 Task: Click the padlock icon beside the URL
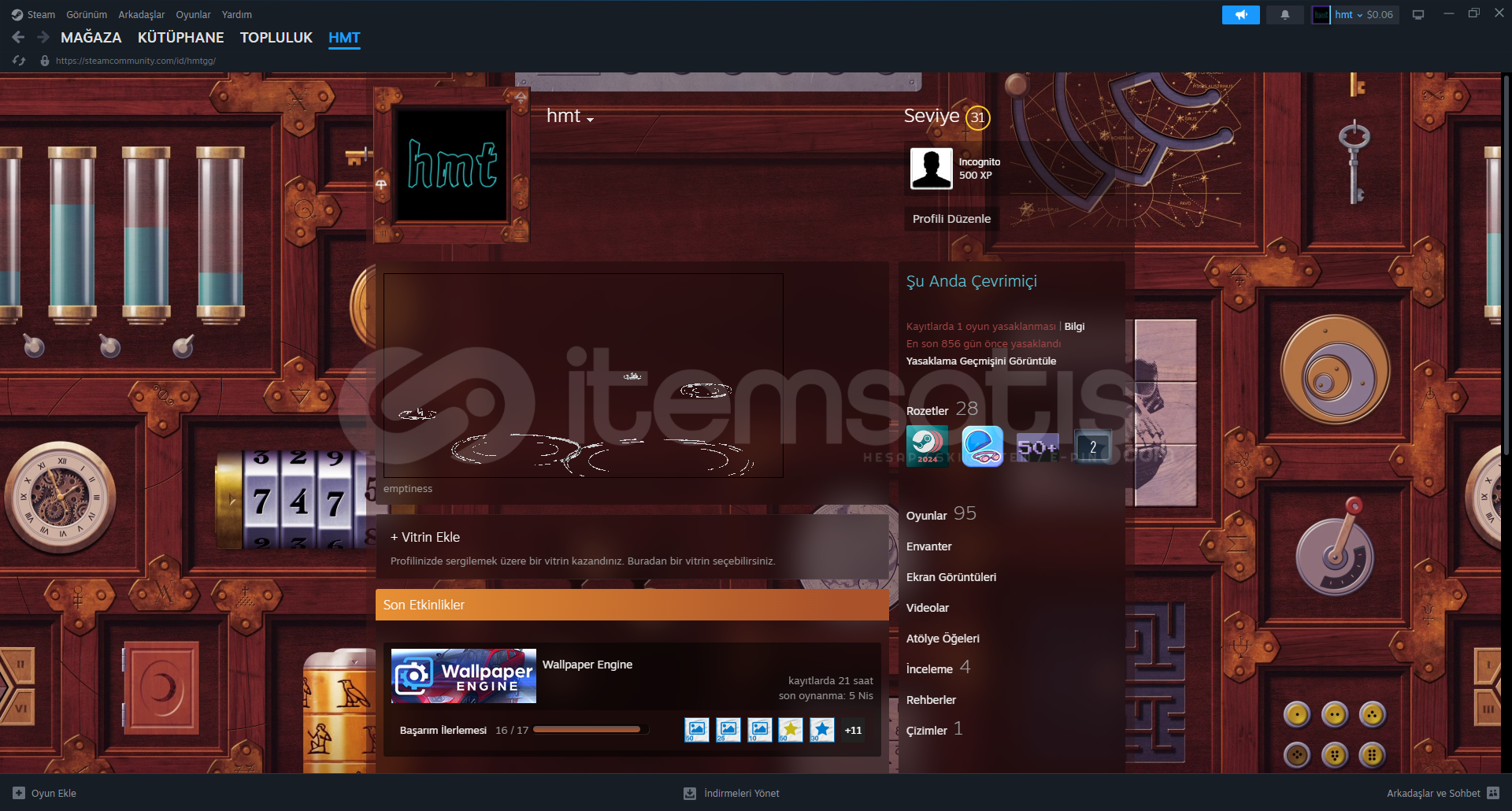(45, 61)
